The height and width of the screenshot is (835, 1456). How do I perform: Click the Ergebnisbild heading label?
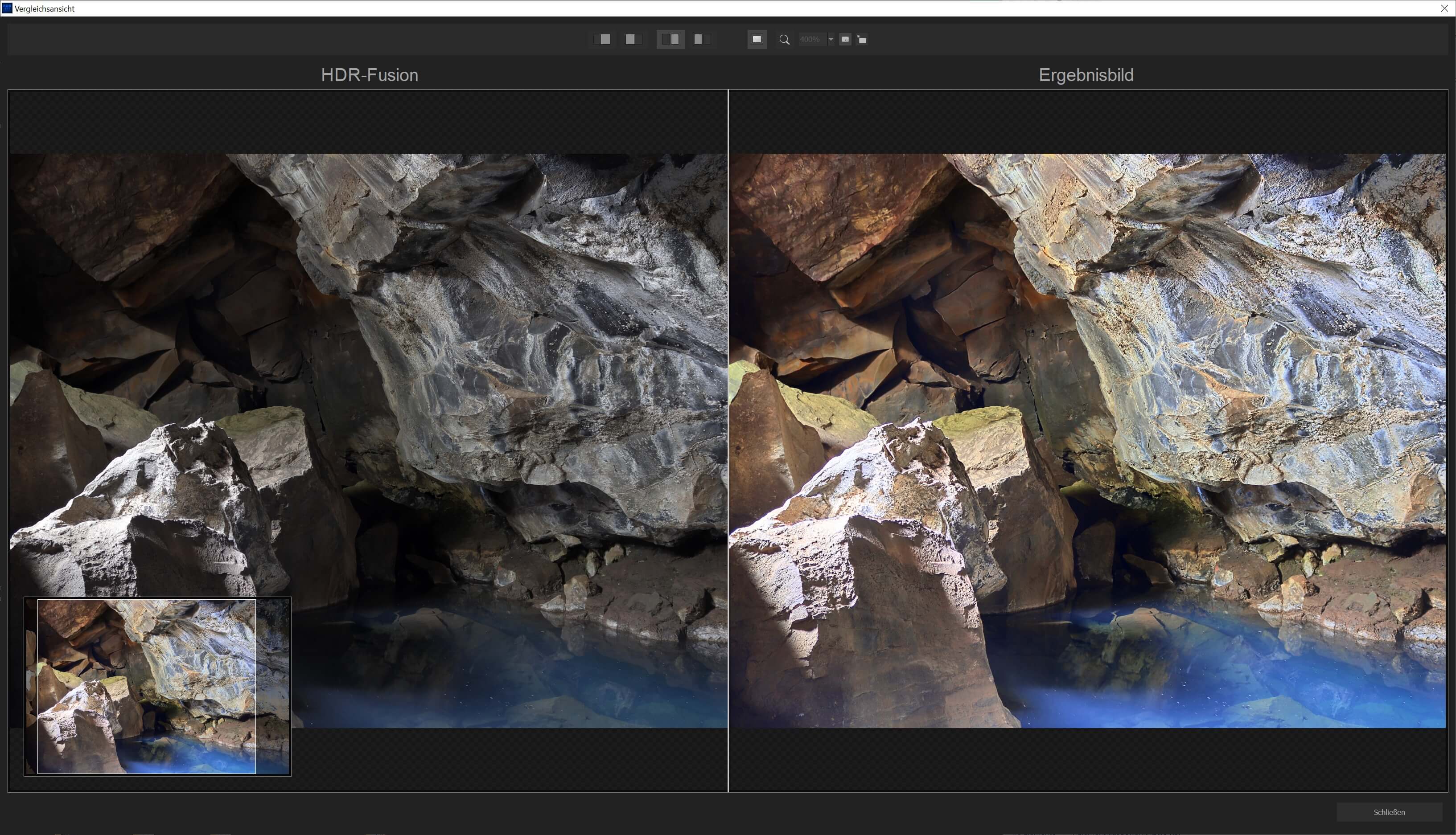tap(1086, 75)
